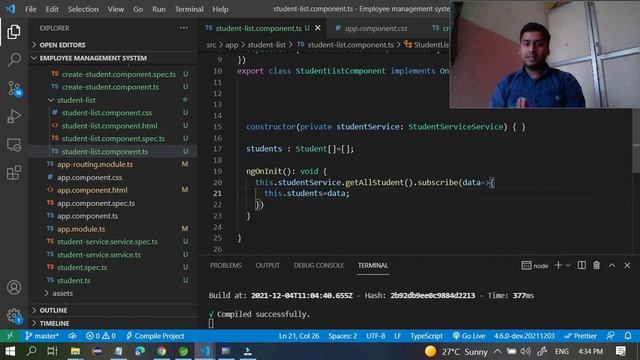Split the terminal panel

582,265
